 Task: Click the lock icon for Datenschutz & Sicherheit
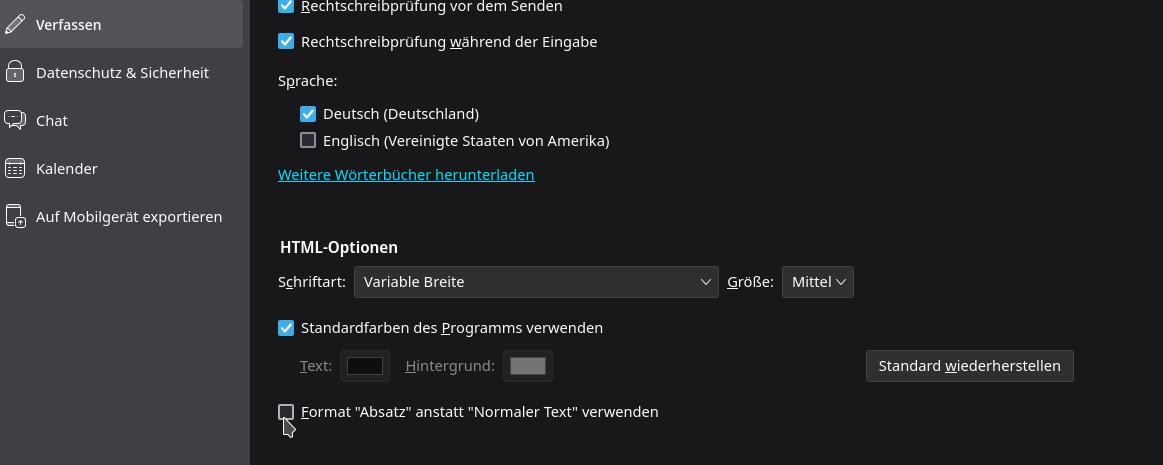15,72
